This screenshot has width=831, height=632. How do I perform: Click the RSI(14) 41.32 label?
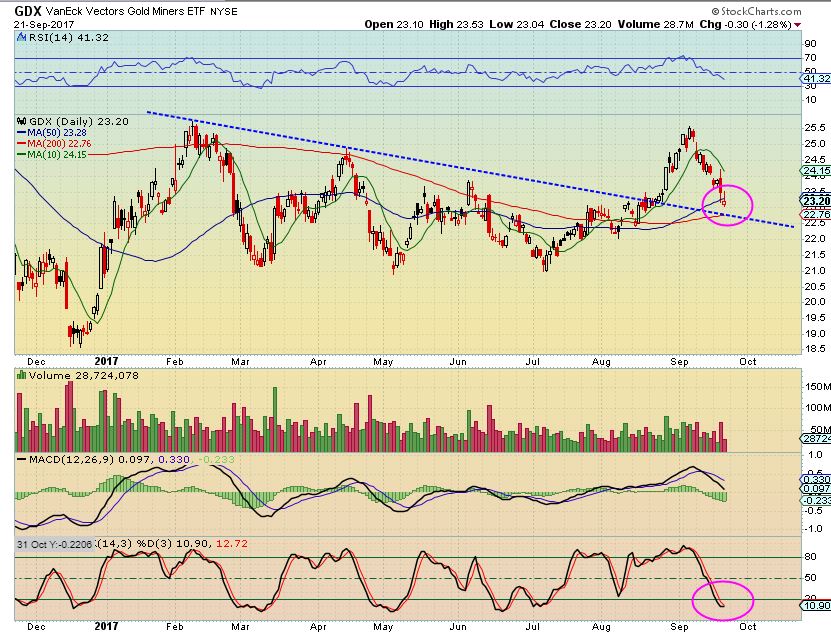(x=68, y=38)
